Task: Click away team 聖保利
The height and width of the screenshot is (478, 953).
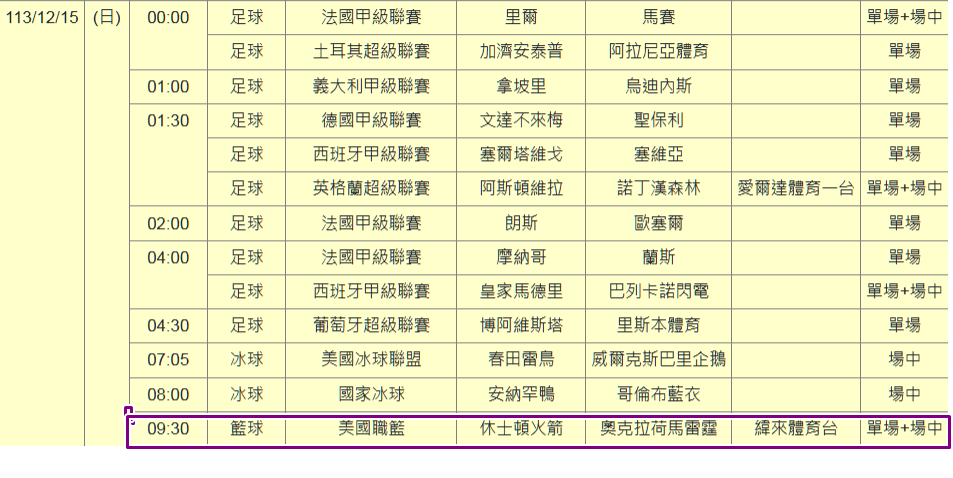Action: pyautogui.click(x=658, y=120)
